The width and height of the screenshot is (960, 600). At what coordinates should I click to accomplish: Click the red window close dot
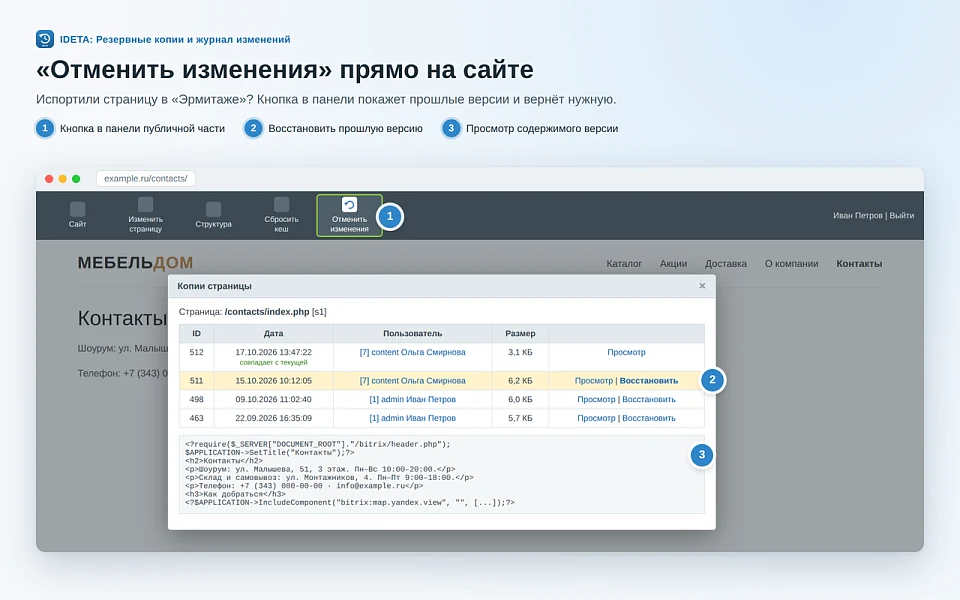[x=49, y=179]
